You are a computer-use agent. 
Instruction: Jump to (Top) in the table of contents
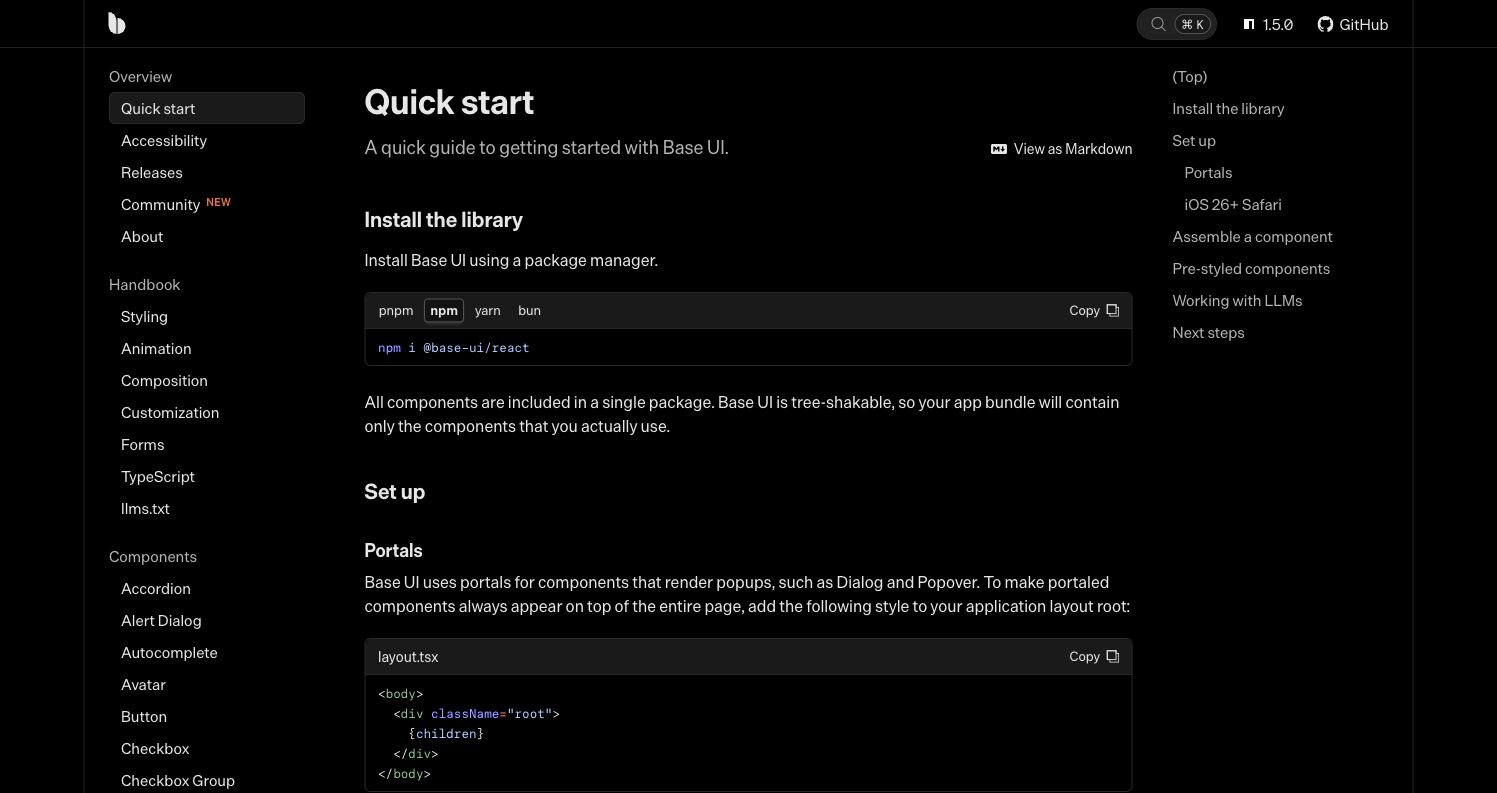tap(1190, 77)
